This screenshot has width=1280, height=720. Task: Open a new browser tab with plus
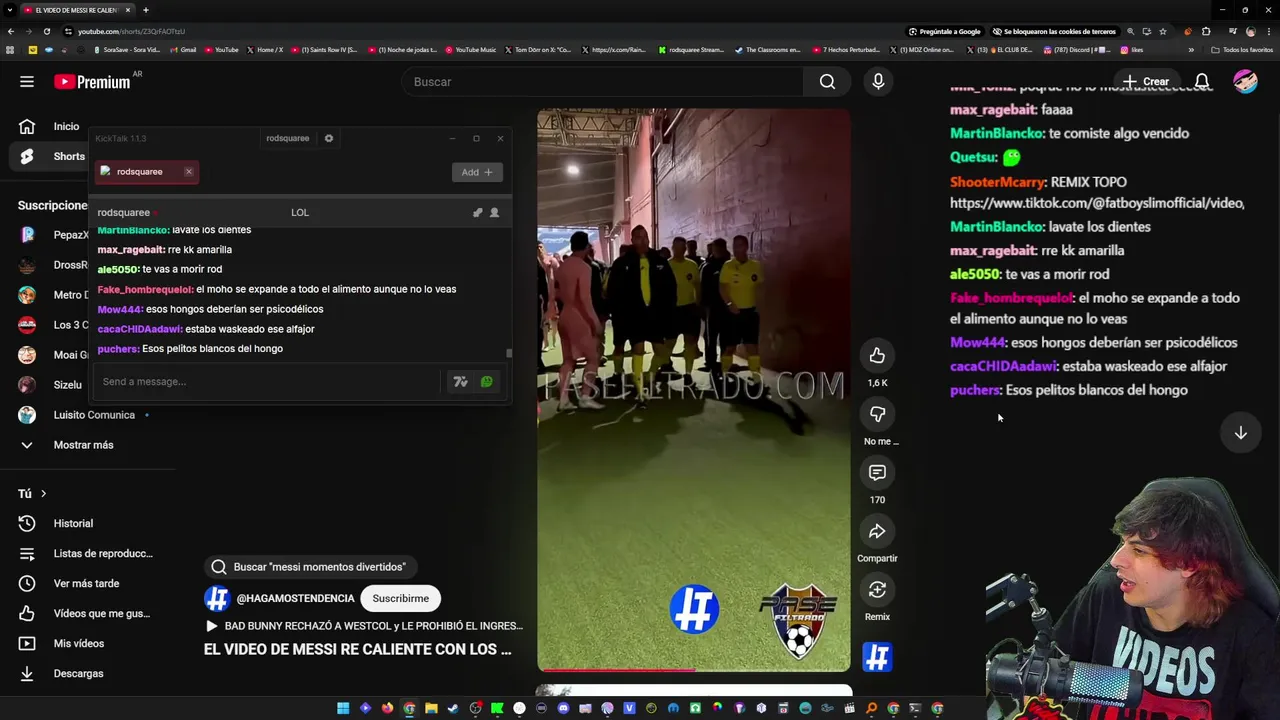(145, 10)
